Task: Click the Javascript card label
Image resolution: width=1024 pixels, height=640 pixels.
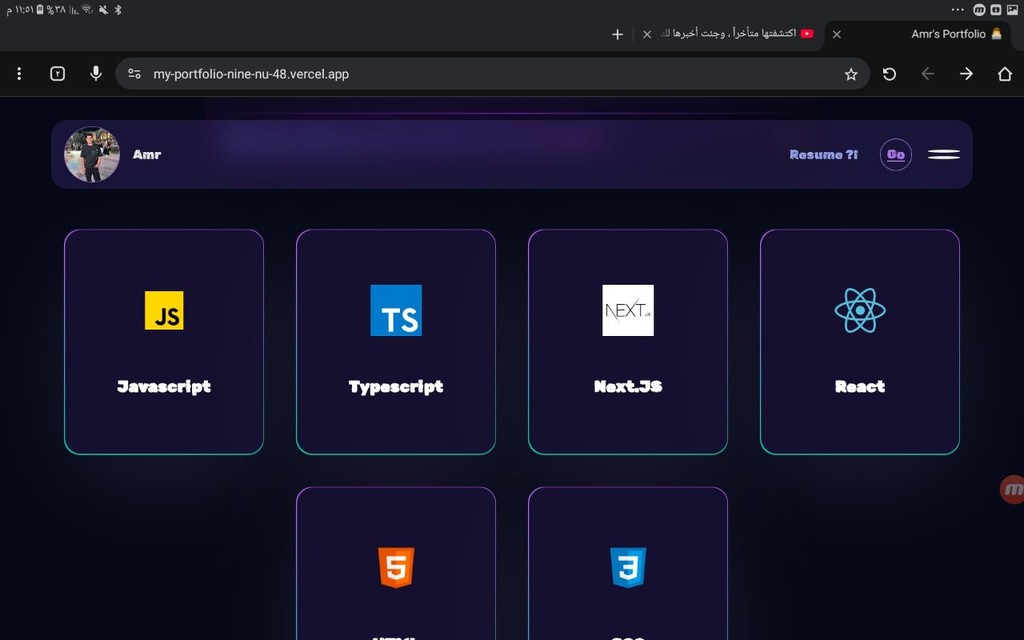Action: tap(164, 387)
